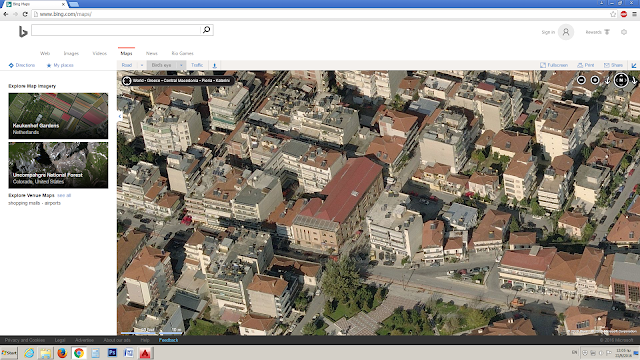Switch to Road map view
The height and width of the screenshot is (360, 640).
tap(127, 65)
